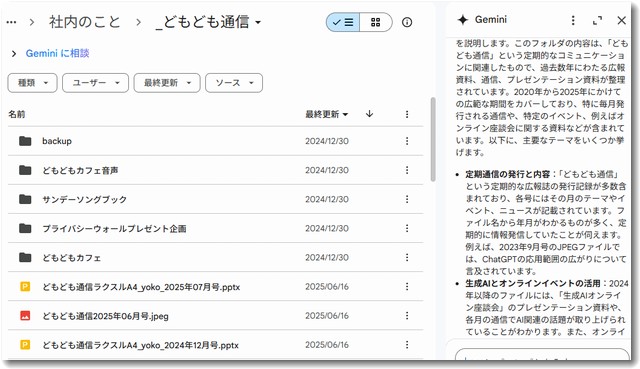Click the file list vertical scrollbar
The height and width of the screenshot is (369, 640).
pyautogui.click(x=433, y=139)
